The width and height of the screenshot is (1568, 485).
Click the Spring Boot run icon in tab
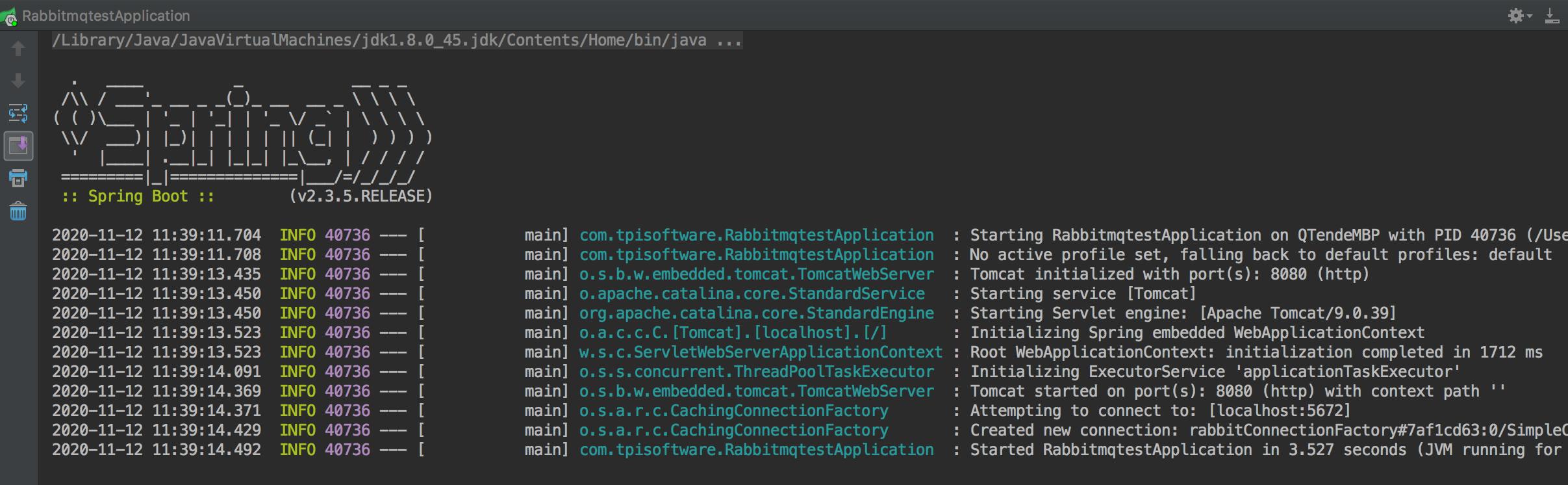click(10, 17)
